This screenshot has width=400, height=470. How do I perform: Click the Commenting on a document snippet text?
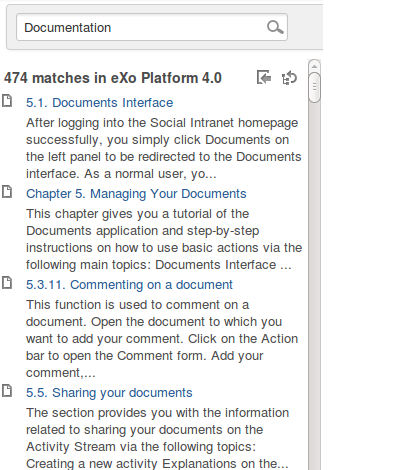click(x=162, y=339)
